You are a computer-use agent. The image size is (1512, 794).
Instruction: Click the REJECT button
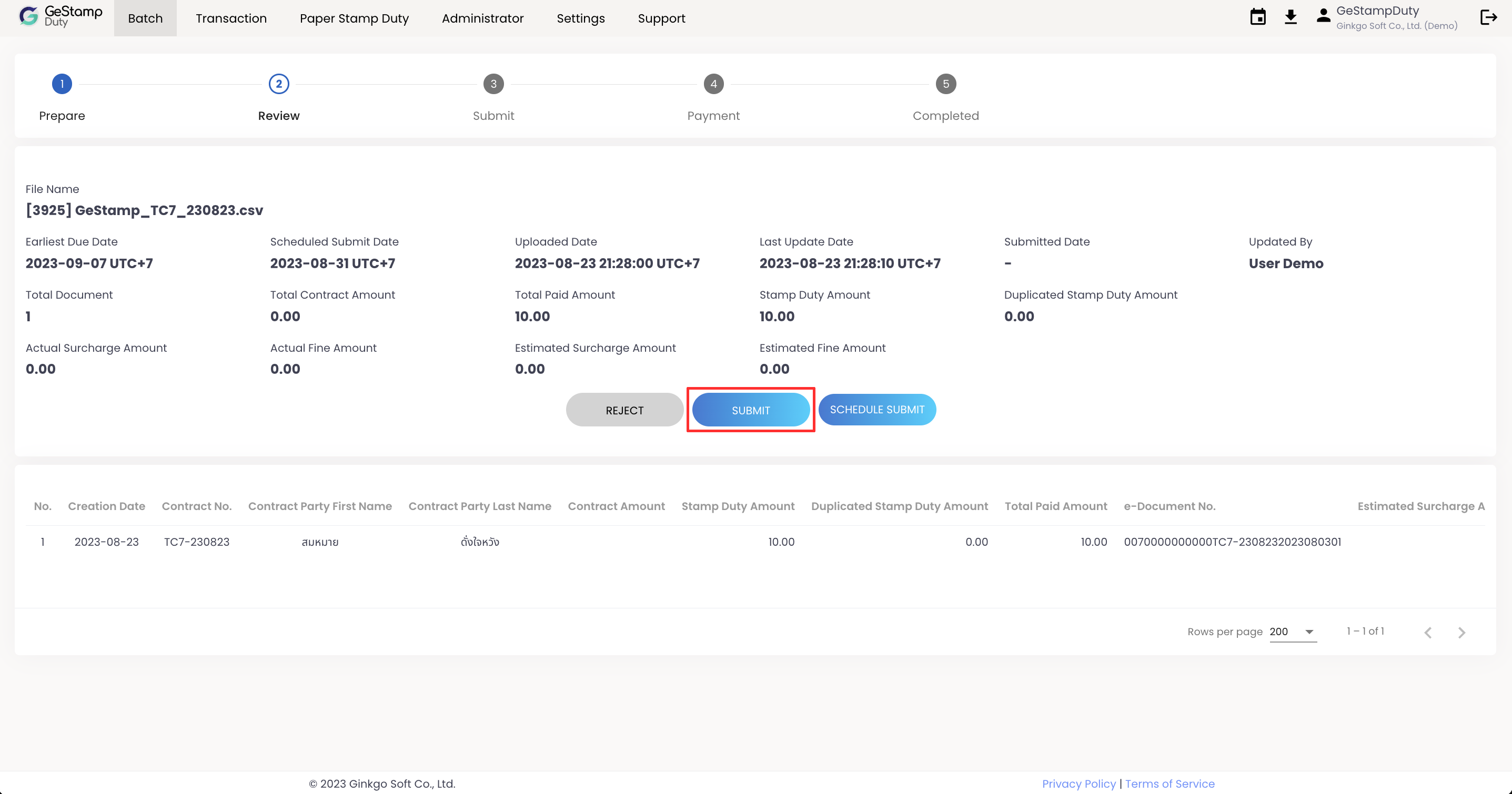(624, 410)
